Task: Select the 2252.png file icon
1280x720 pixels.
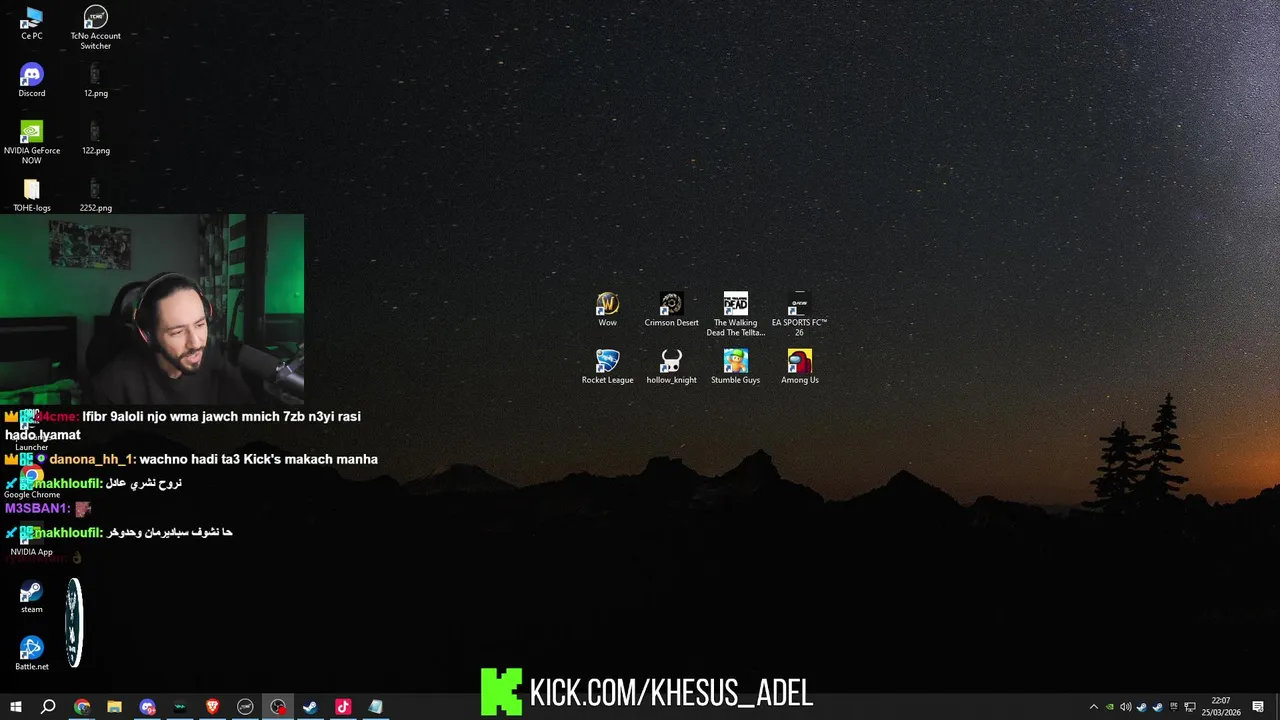Action: [96, 196]
